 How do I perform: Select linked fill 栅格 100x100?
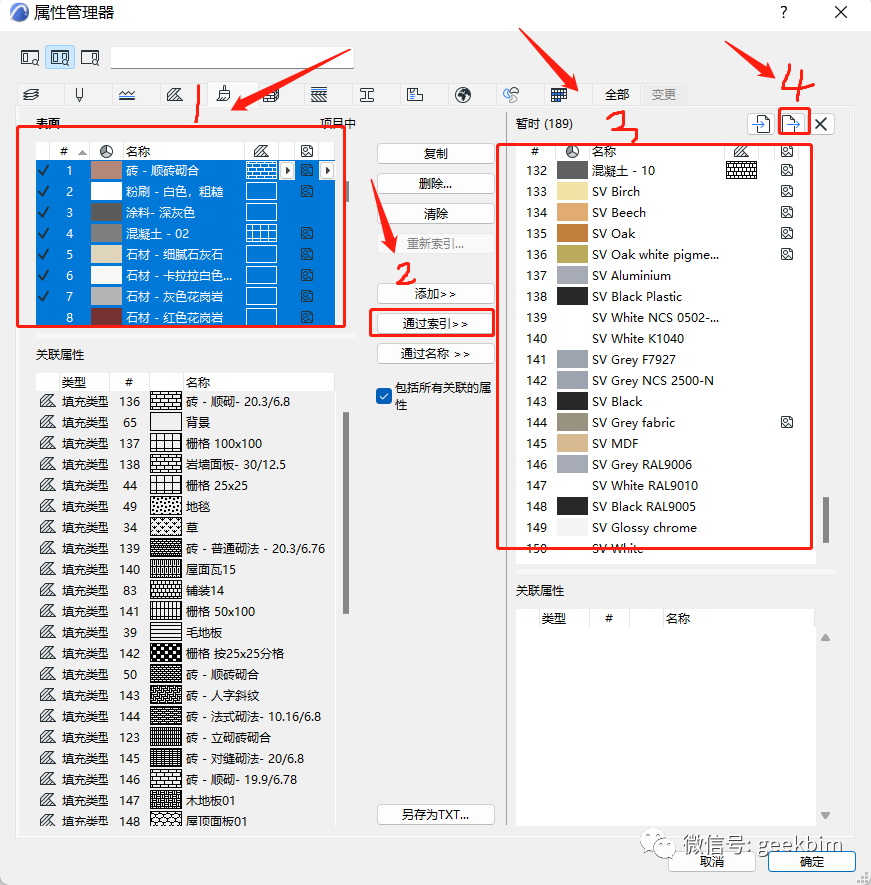click(x=185, y=443)
